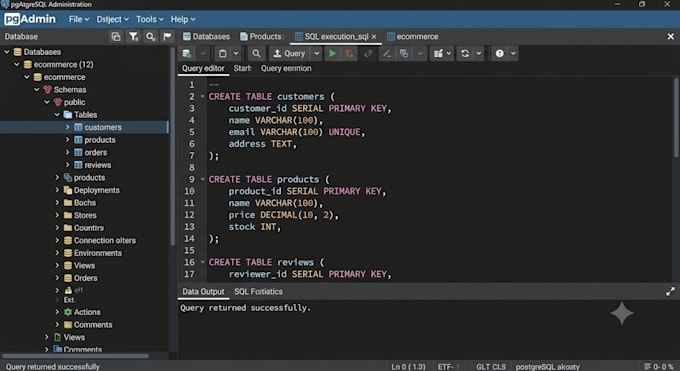Collapse the Schemas node
The height and width of the screenshot is (371, 680).
37,89
